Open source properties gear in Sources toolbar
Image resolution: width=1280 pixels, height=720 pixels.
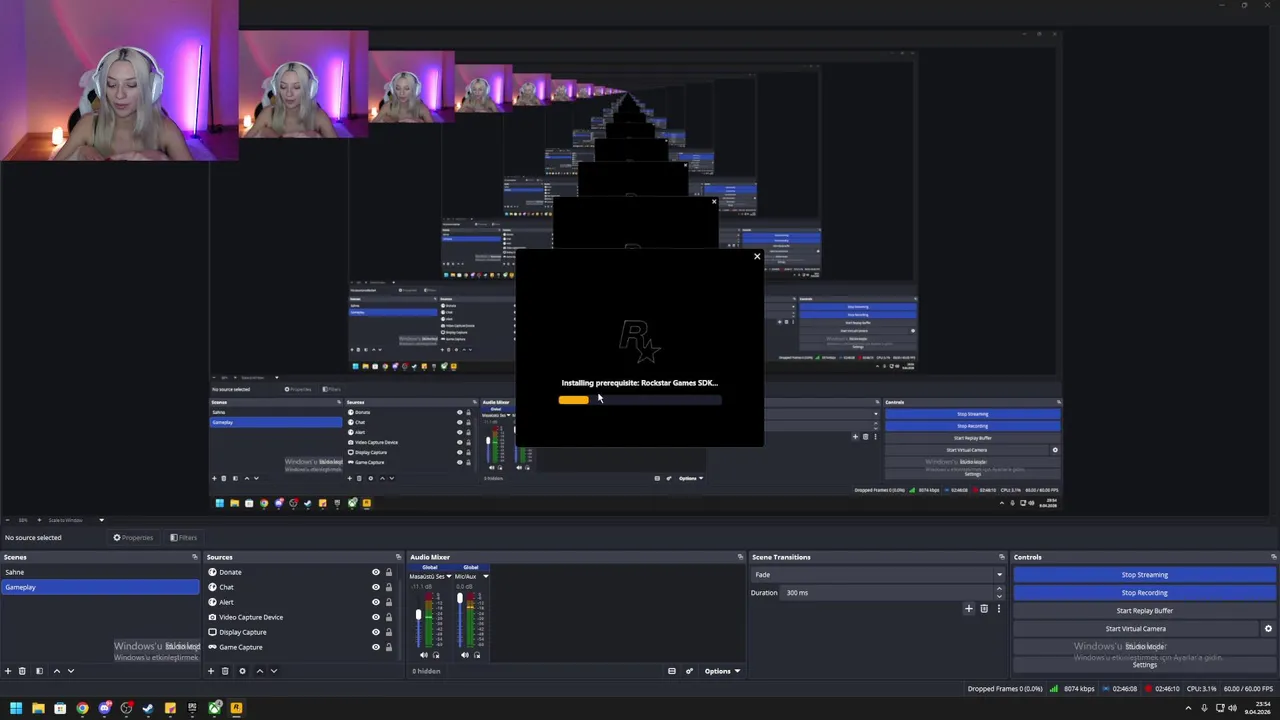coord(242,671)
